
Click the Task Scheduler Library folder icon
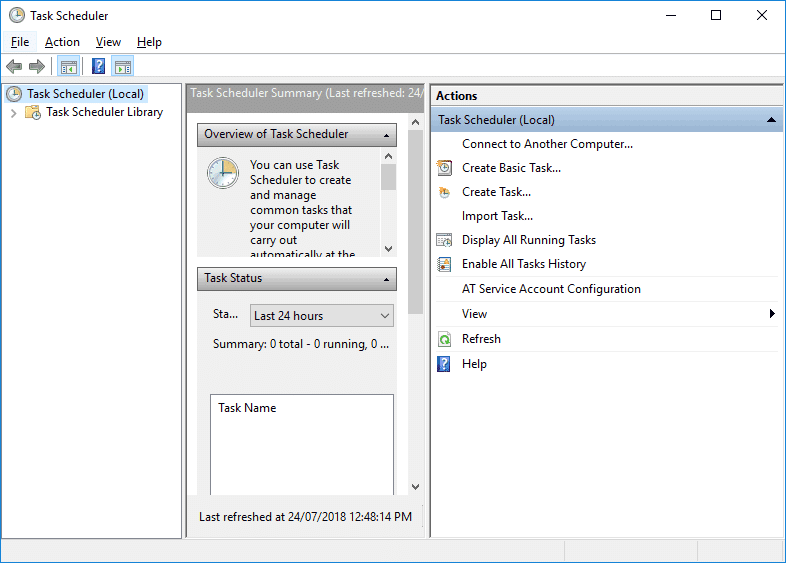(x=33, y=112)
